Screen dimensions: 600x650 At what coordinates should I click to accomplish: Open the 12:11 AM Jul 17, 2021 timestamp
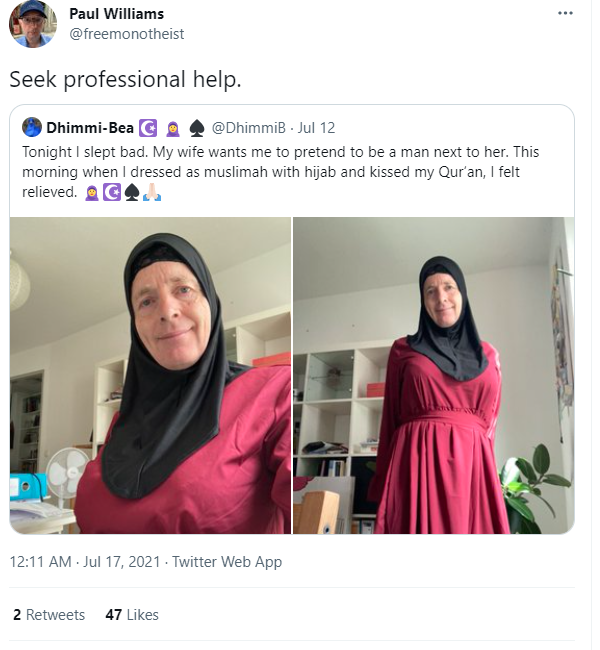[x=85, y=562]
